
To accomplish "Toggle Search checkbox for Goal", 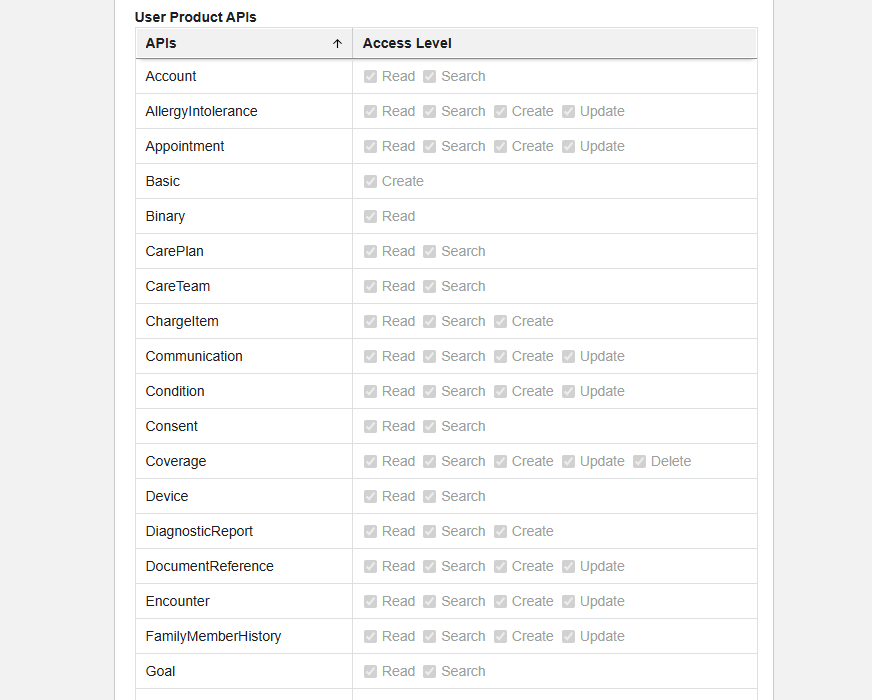I will click(430, 672).
